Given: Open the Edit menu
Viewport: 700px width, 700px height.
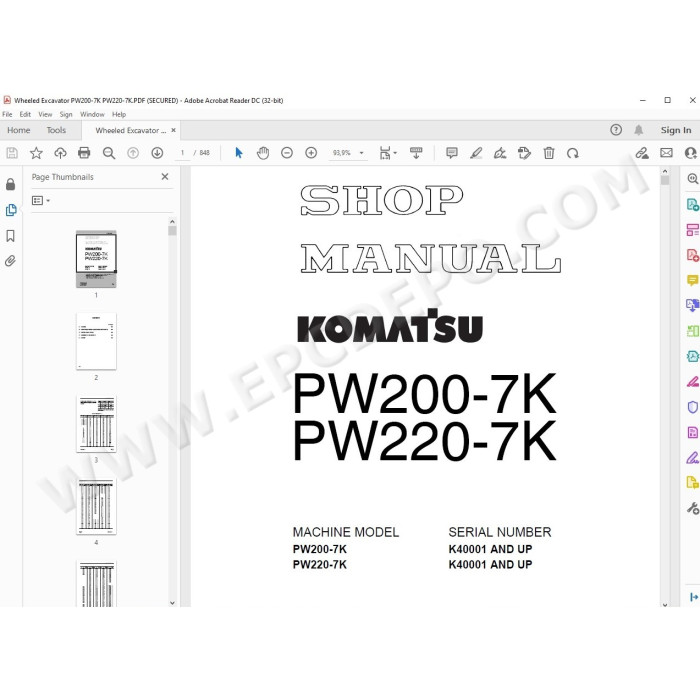Looking at the screenshot, I should tap(25, 114).
